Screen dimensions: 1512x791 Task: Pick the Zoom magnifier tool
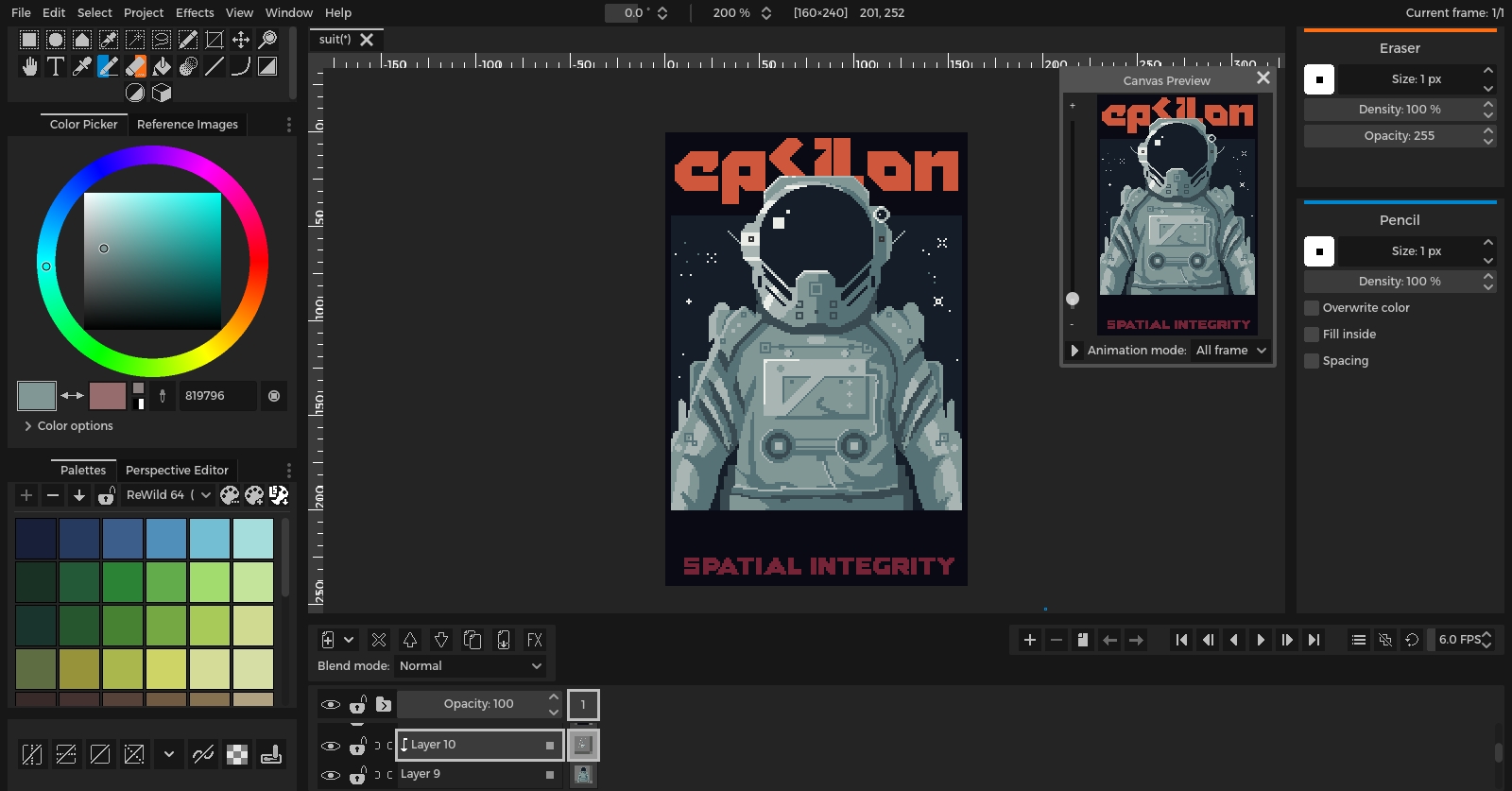[x=267, y=40]
